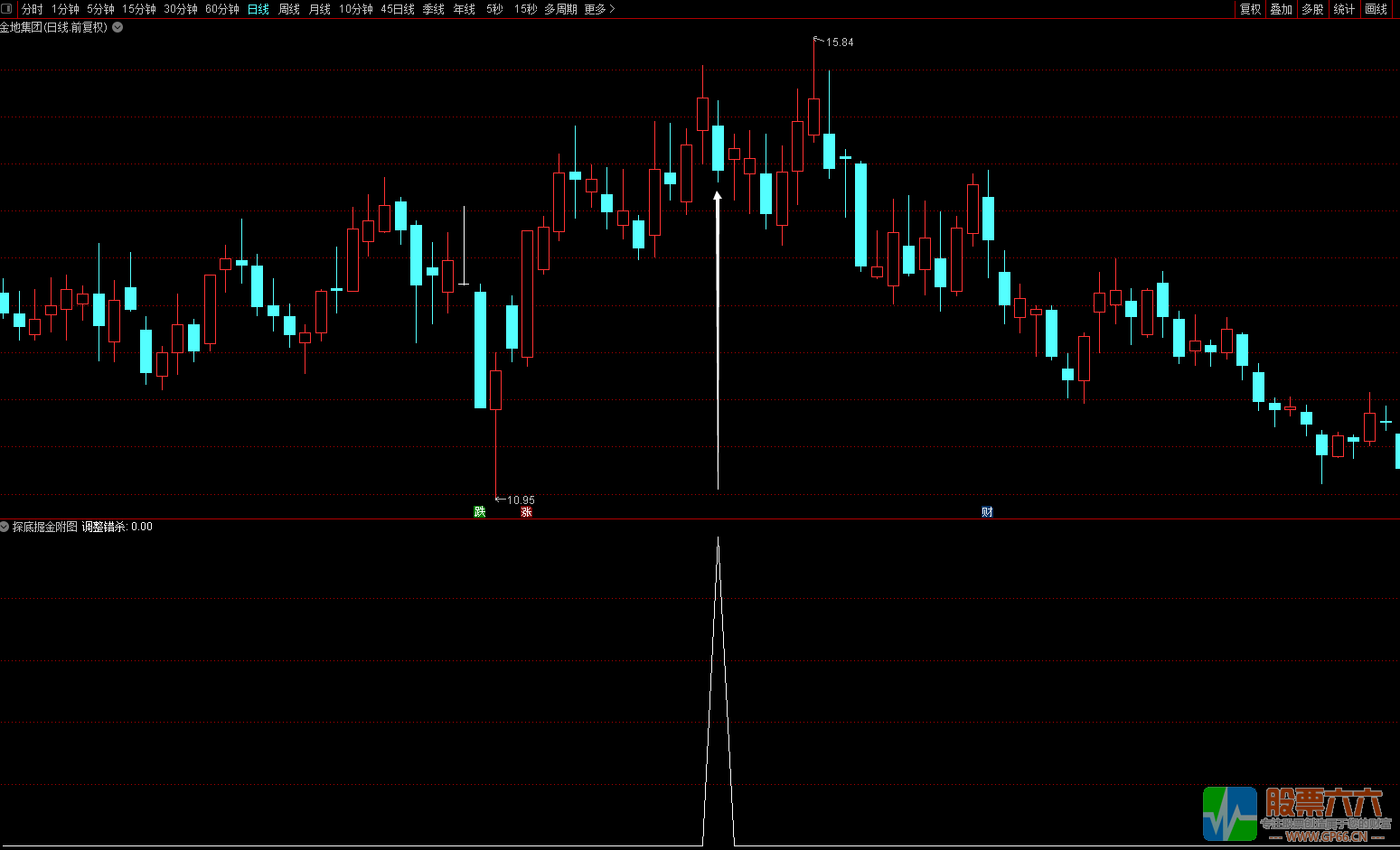Viewport: 1400px width, 850px height.
Task: Click the red 涨 event marker
Action: coord(526,512)
